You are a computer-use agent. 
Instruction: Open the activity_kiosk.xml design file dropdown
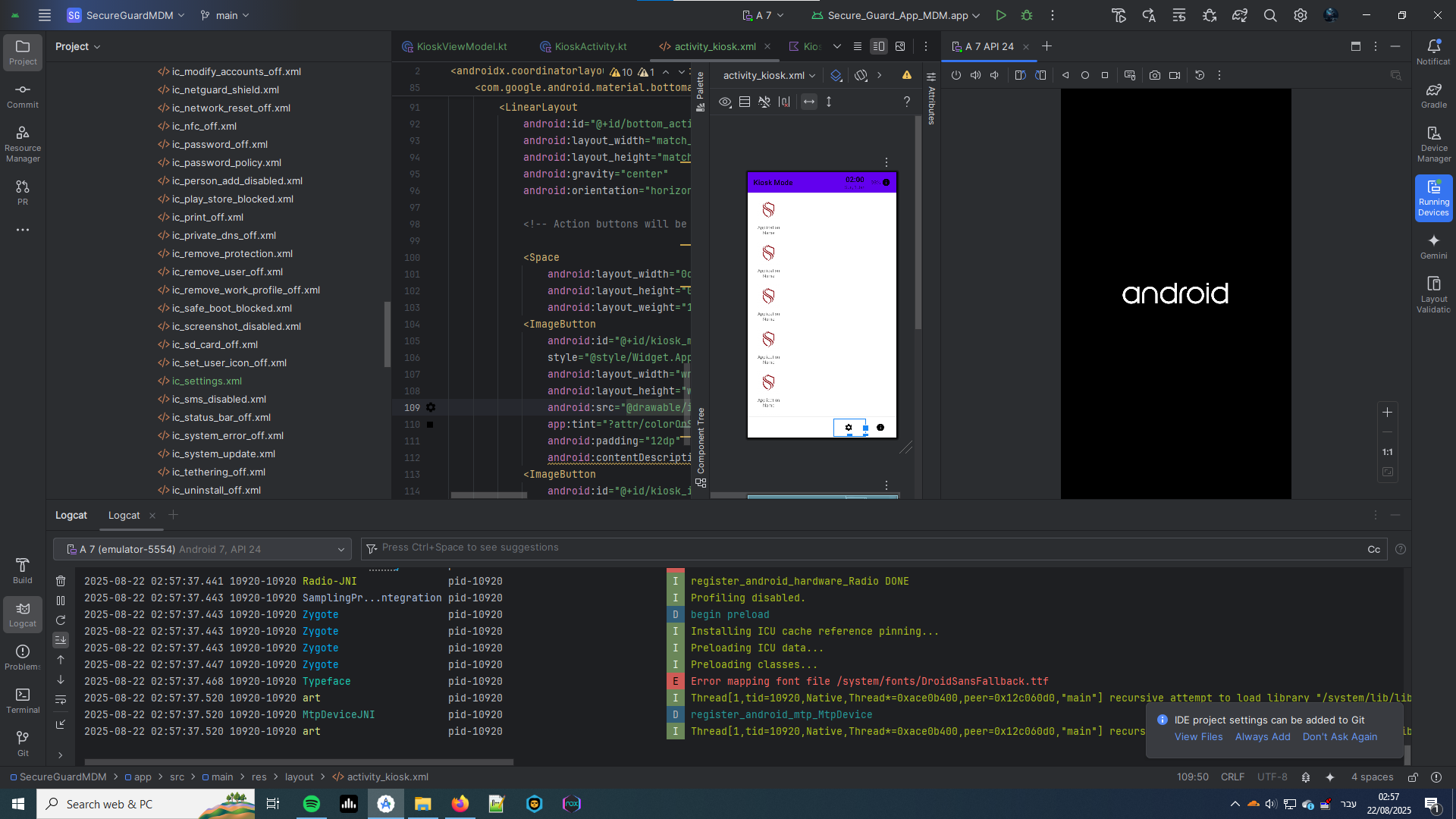[x=769, y=75]
